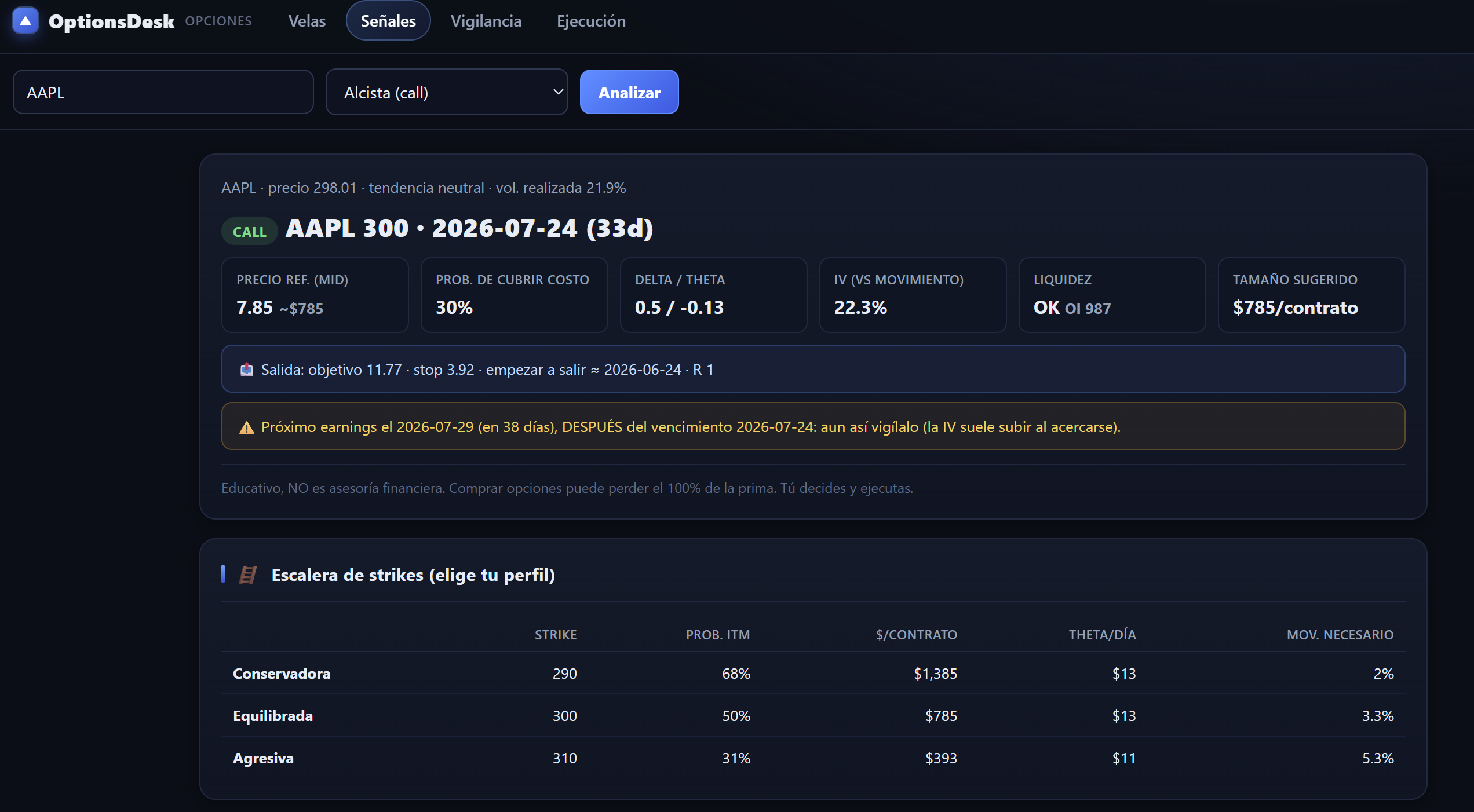Click the $393 contract cost cell

[942, 758]
